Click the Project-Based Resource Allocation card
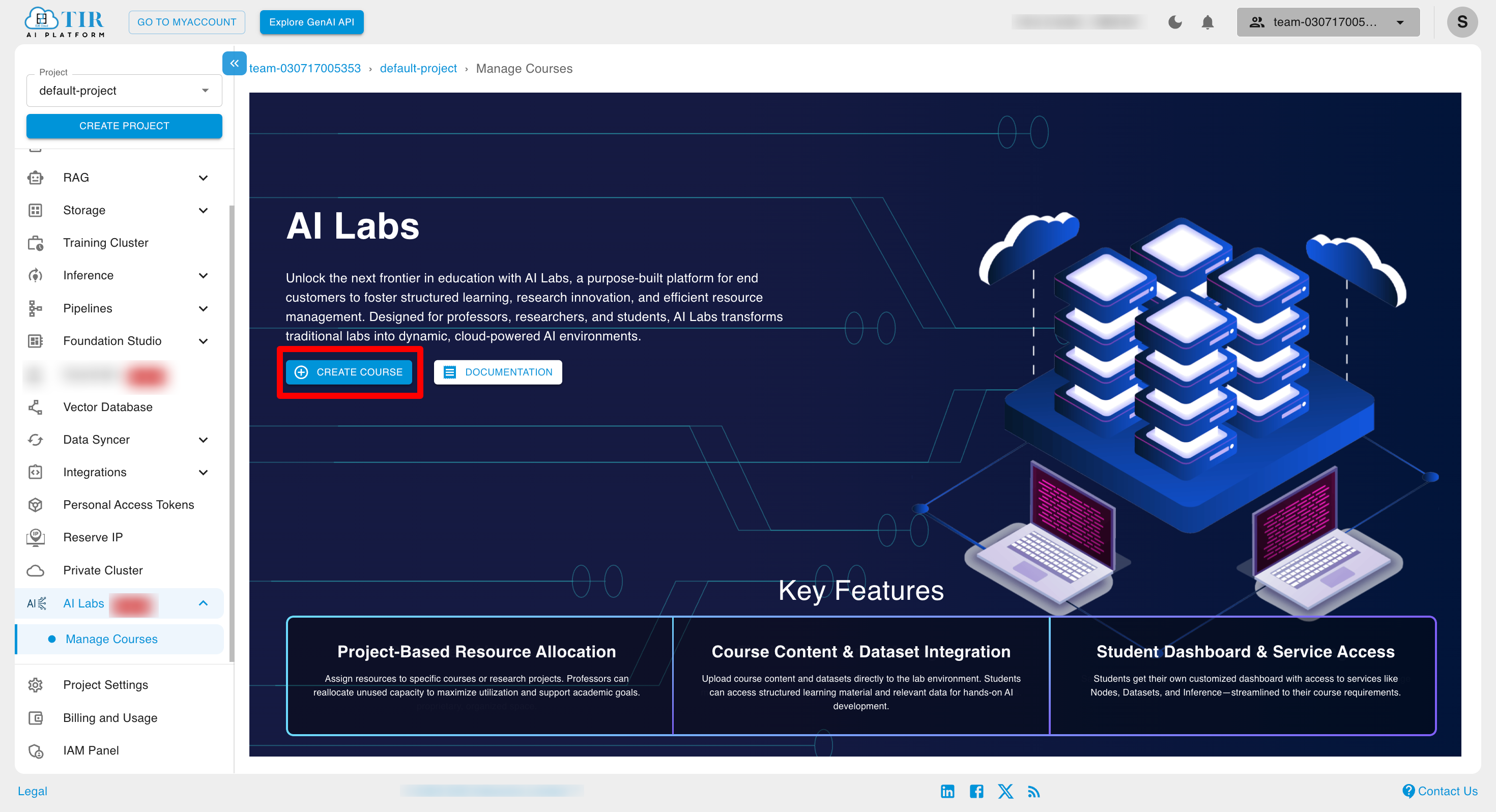Screen dimensions: 1496x812 pyautogui.click(x=479, y=676)
